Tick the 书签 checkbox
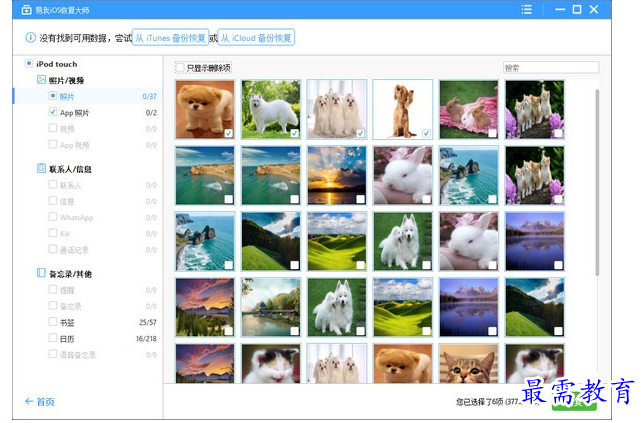This screenshot has height=423, width=643. [52, 321]
